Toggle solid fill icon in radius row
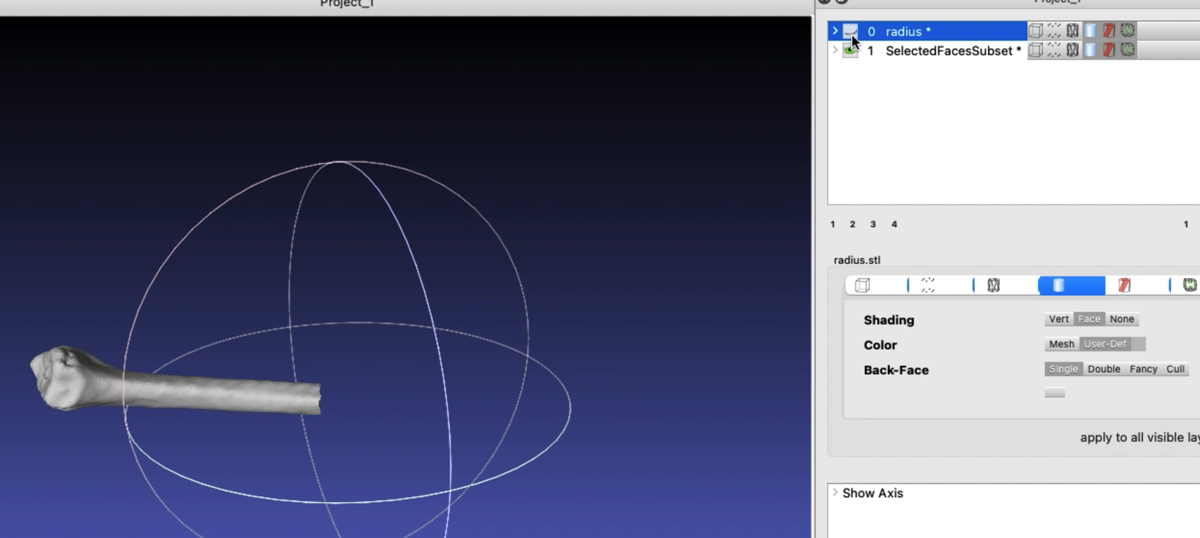The height and width of the screenshot is (538, 1200). [x=1090, y=31]
